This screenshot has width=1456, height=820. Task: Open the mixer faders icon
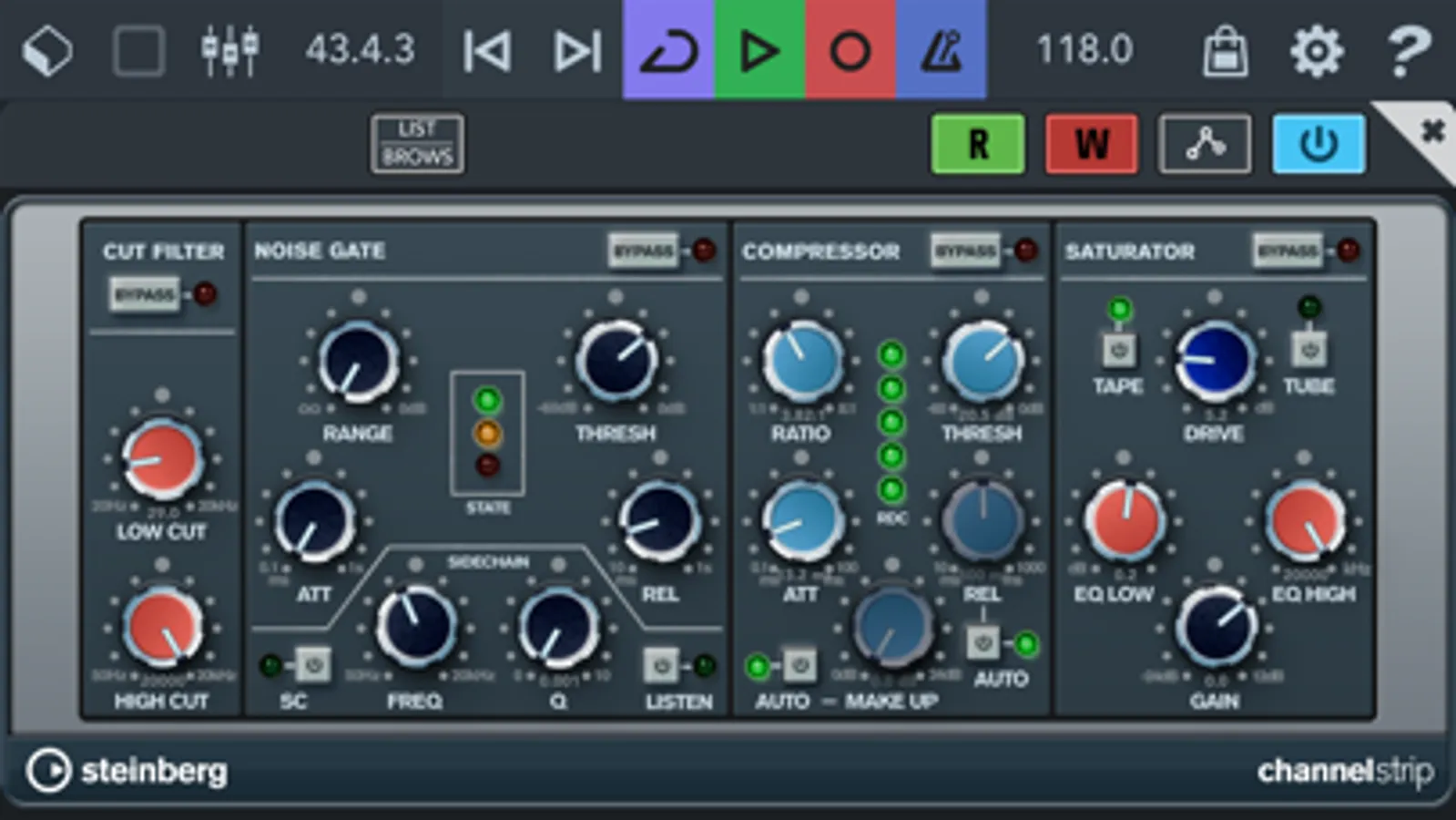point(229,50)
